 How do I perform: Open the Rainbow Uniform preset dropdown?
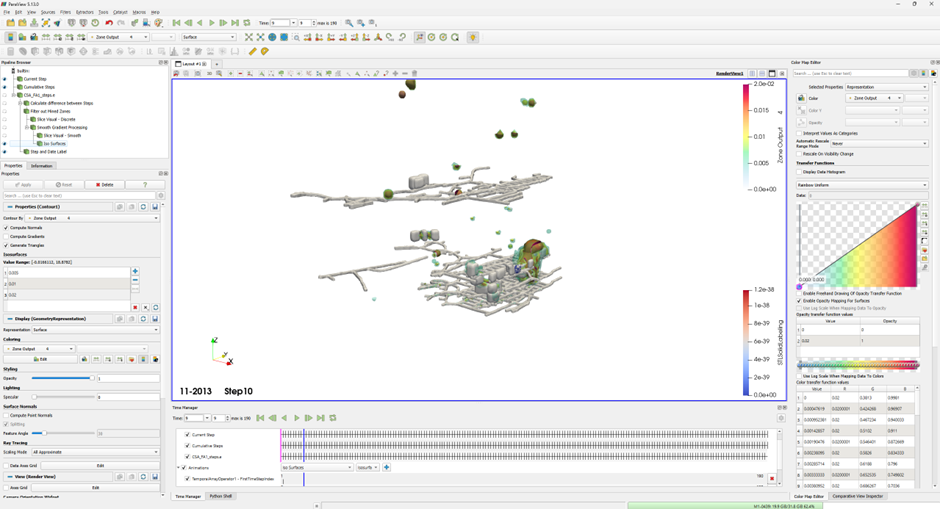coord(862,185)
